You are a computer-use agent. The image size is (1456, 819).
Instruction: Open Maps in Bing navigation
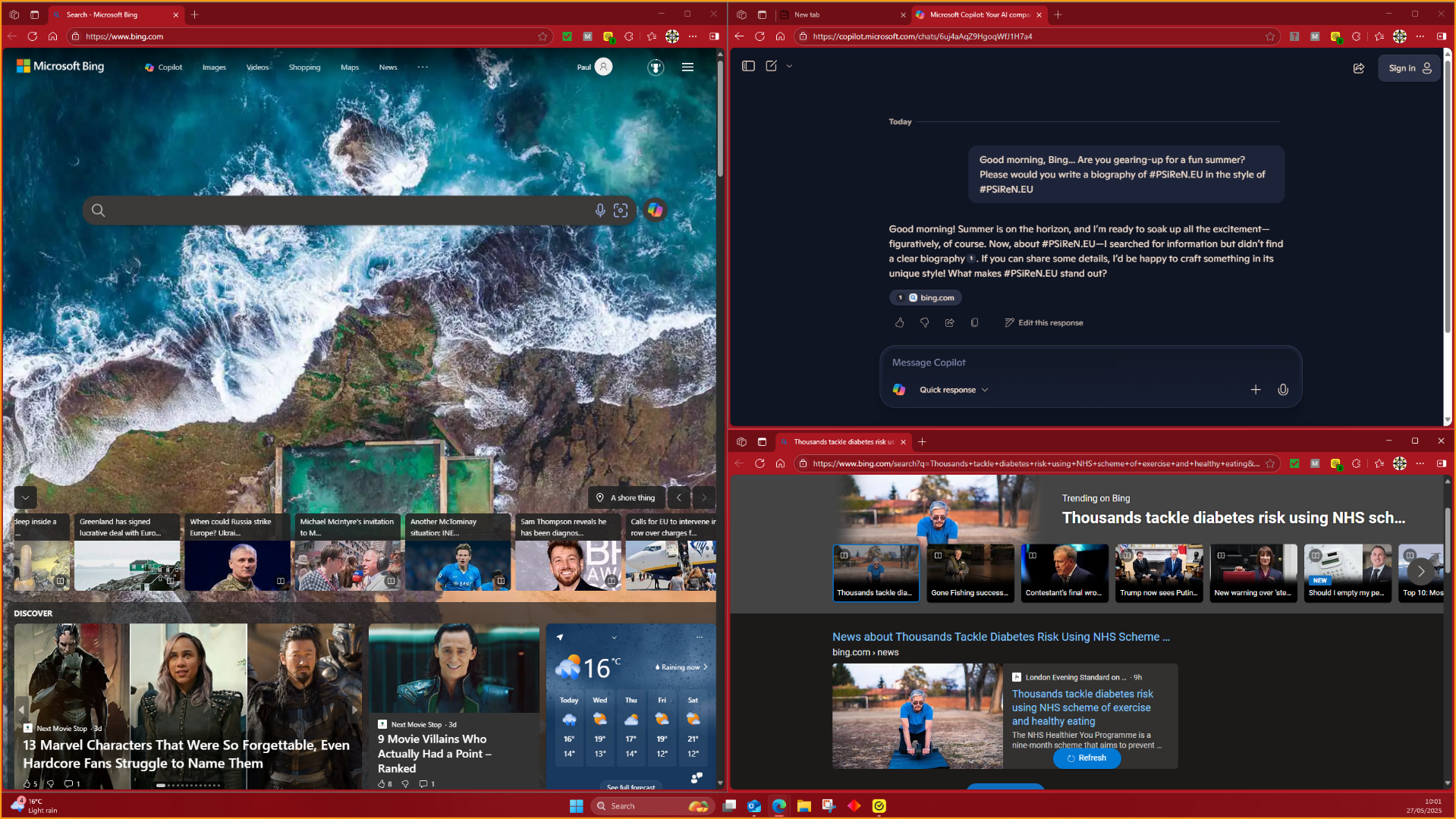[349, 67]
